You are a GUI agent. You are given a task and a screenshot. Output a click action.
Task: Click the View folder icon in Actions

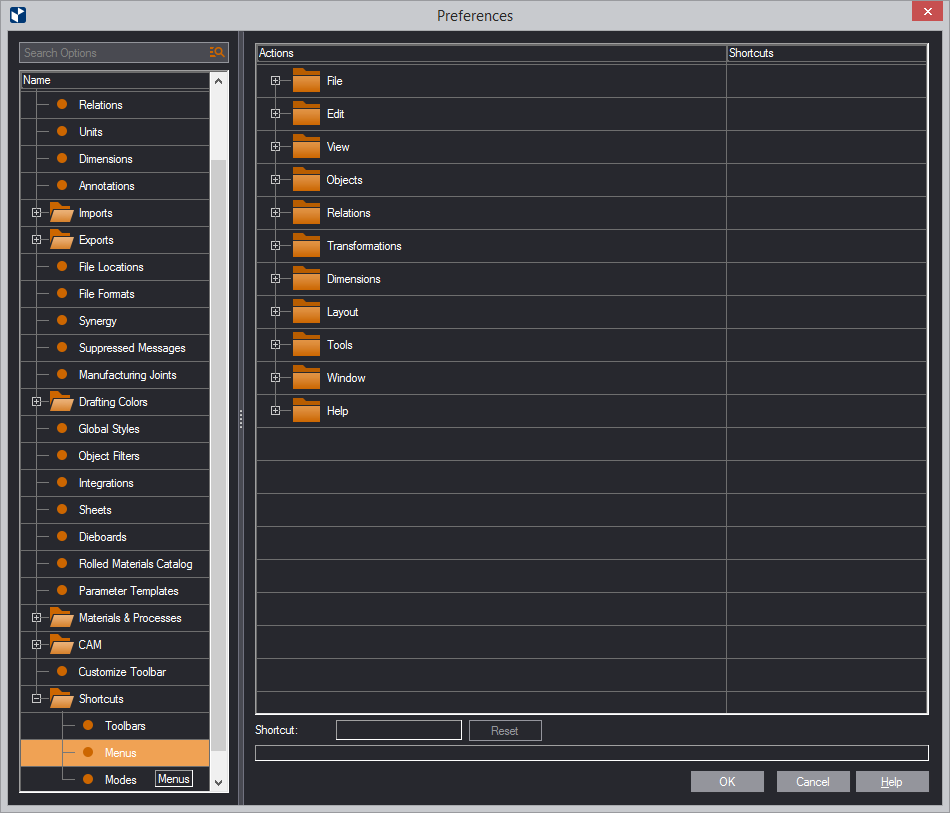point(306,147)
